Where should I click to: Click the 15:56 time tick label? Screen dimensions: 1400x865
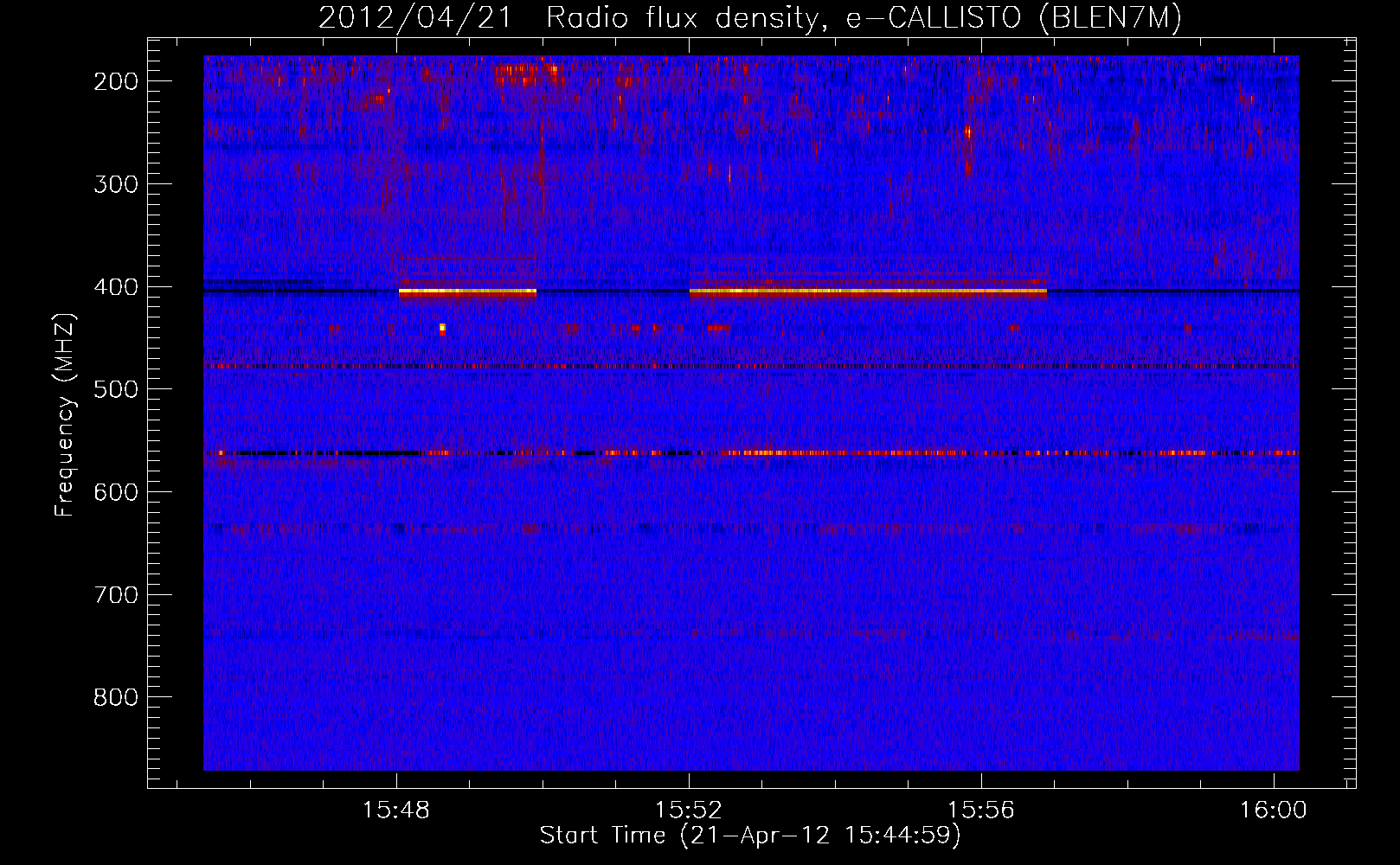point(981,811)
